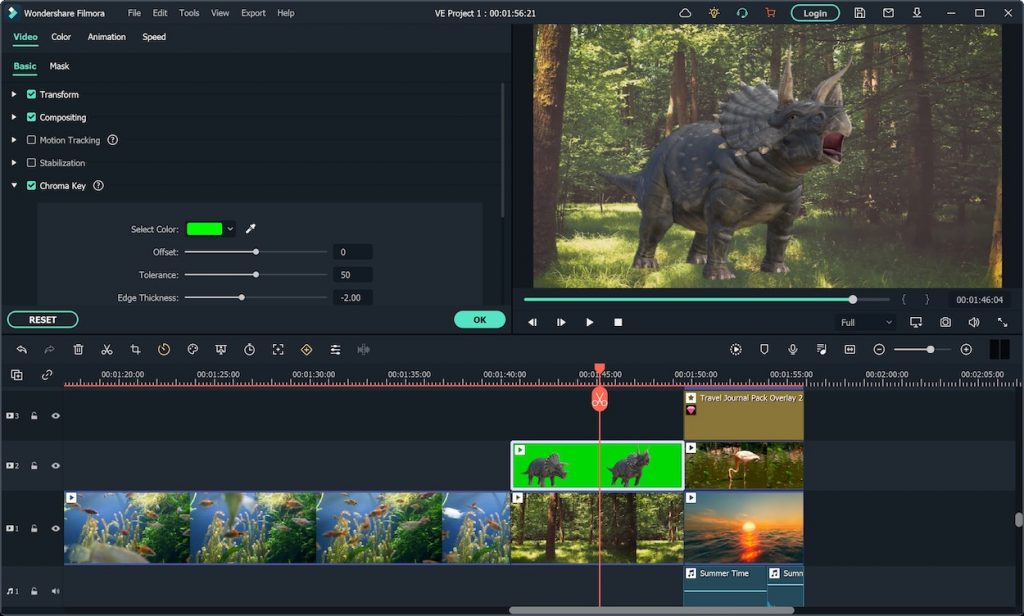1024x616 pixels.
Task: Click the Delete clip trash icon
Action: point(78,350)
